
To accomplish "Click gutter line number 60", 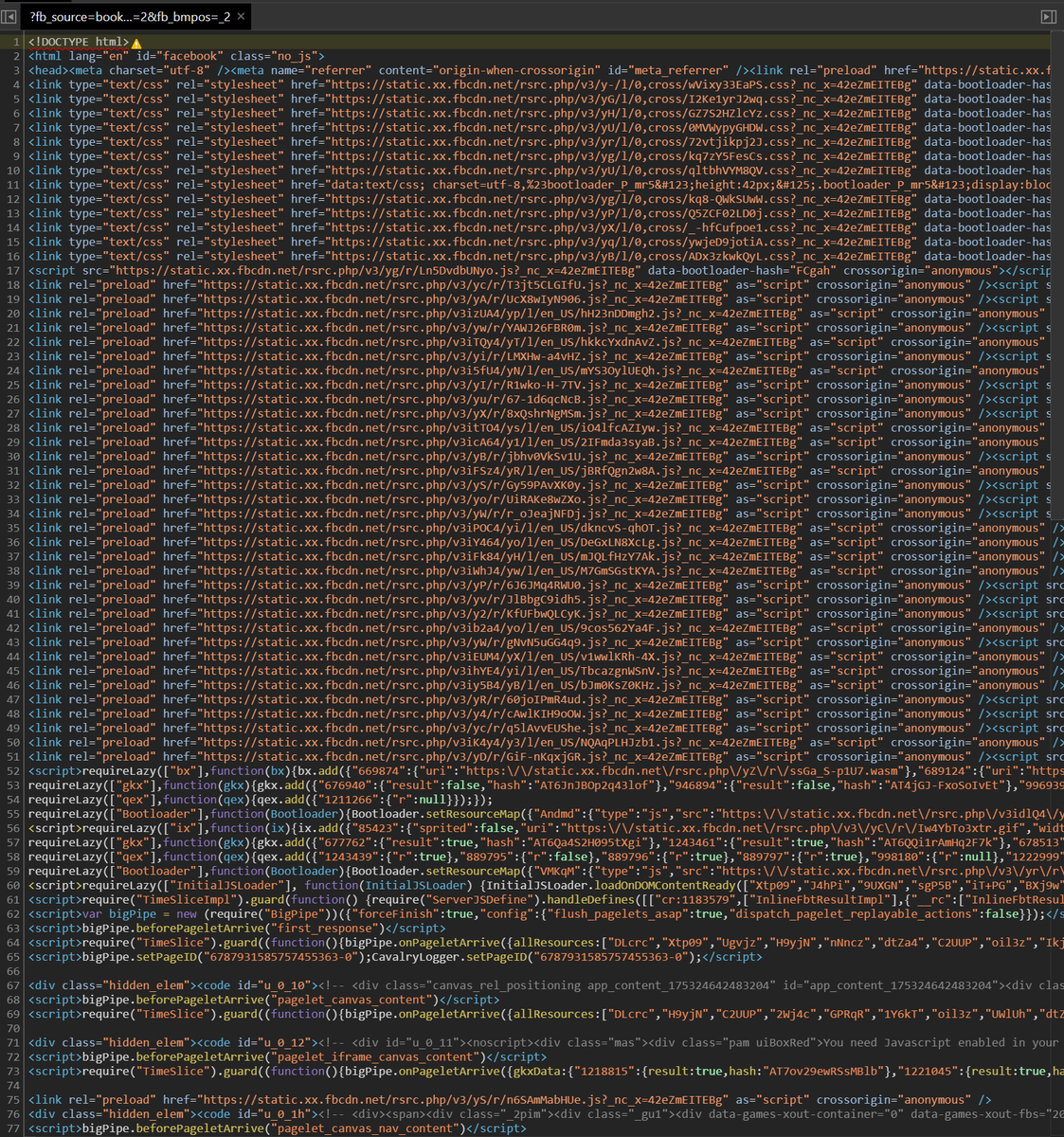I will [x=13, y=886].
